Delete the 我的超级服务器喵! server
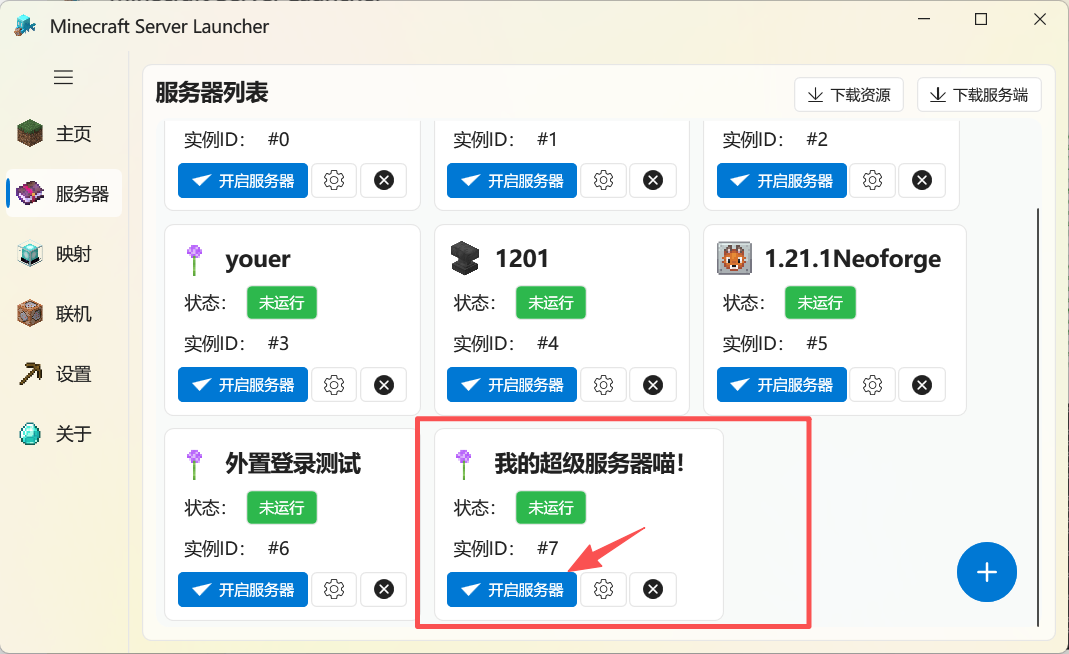The image size is (1069, 654). (x=653, y=590)
